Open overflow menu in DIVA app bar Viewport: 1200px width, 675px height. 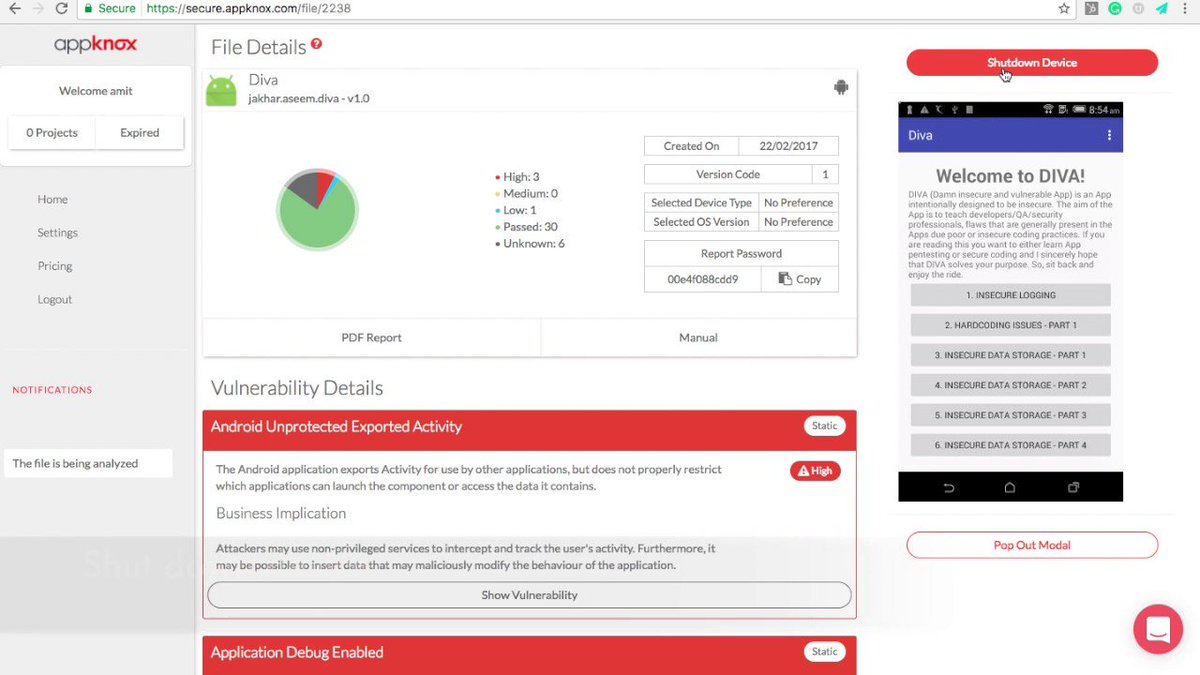point(1108,135)
